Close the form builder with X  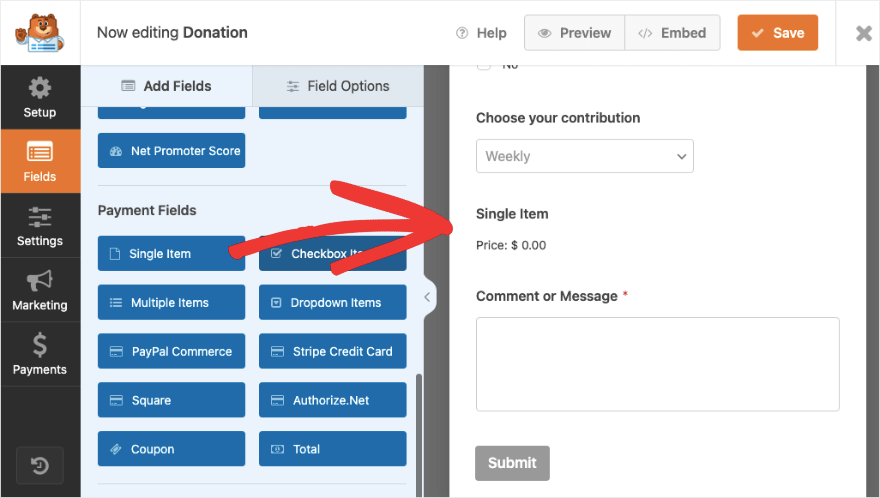coord(864,33)
